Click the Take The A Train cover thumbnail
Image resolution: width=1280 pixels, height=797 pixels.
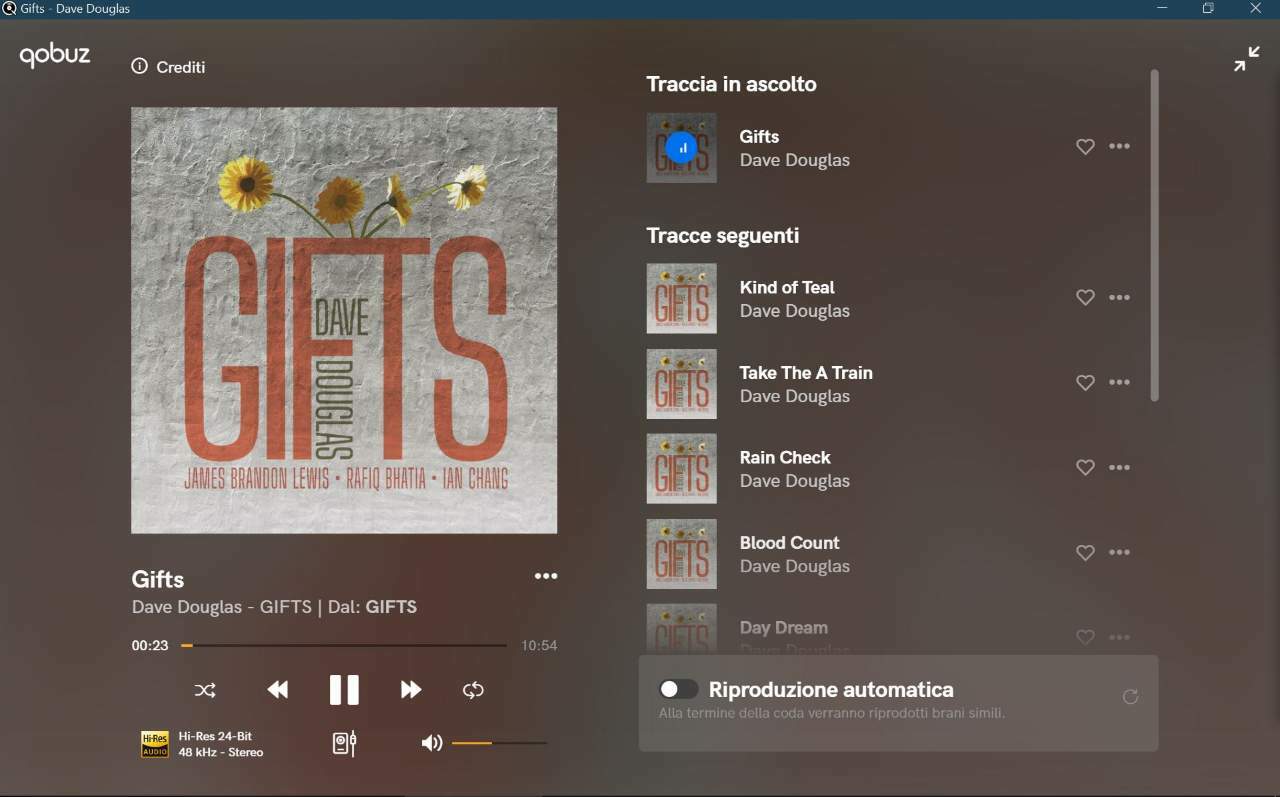pyautogui.click(x=681, y=383)
